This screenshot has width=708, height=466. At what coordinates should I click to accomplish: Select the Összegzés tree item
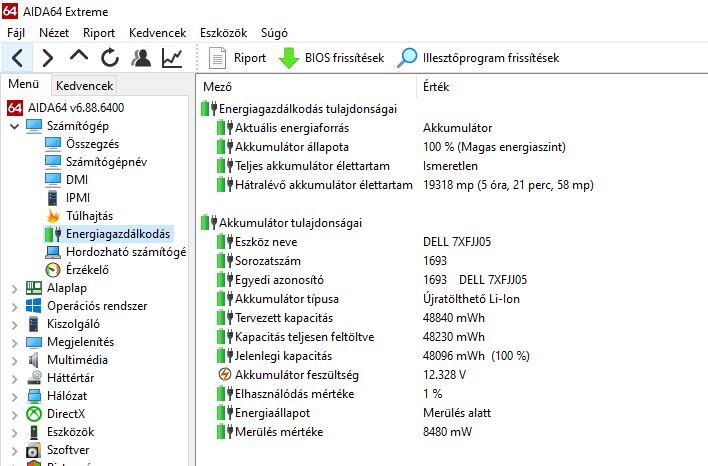point(93,144)
